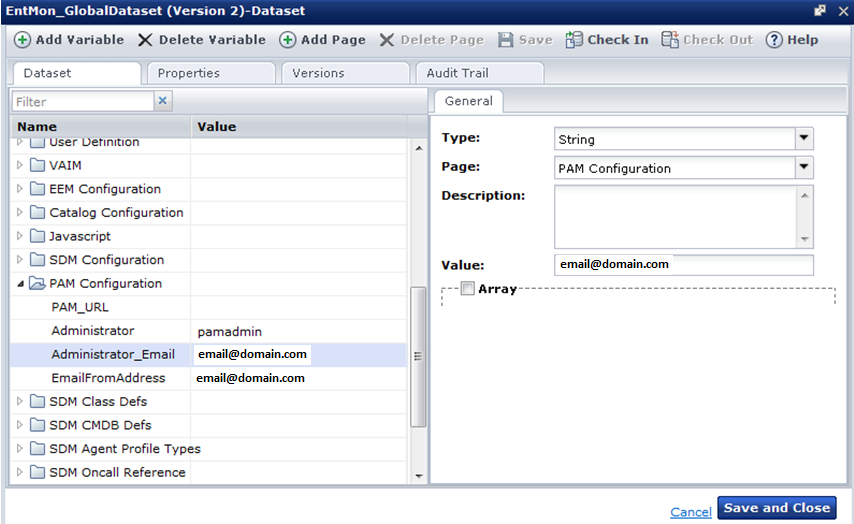The image size is (854, 524).
Task: Click the Description text area
Action: coord(675,217)
